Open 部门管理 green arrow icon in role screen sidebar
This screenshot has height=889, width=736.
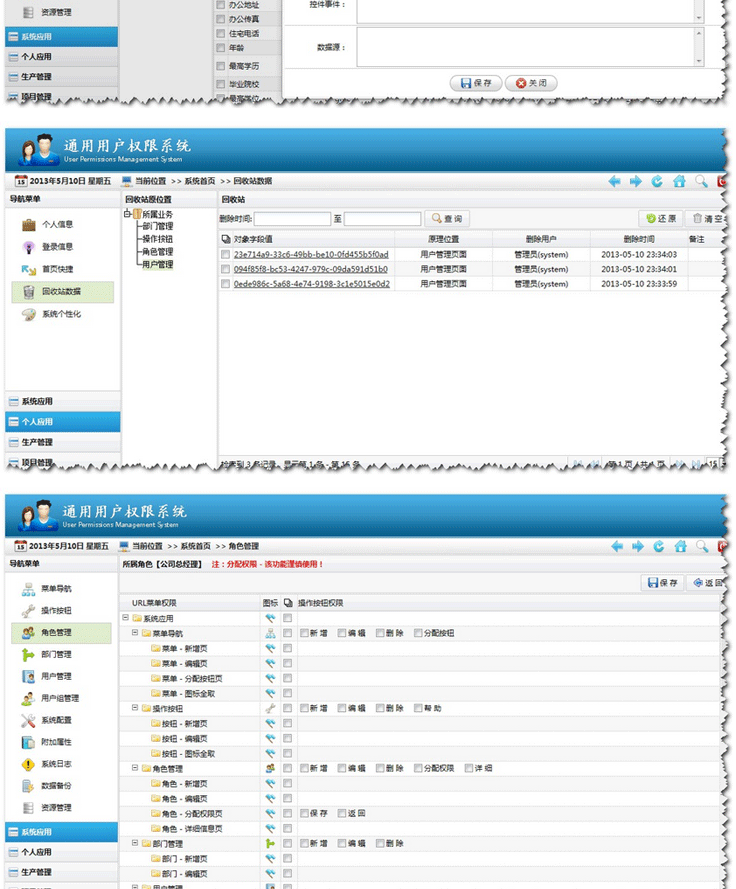[28, 655]
